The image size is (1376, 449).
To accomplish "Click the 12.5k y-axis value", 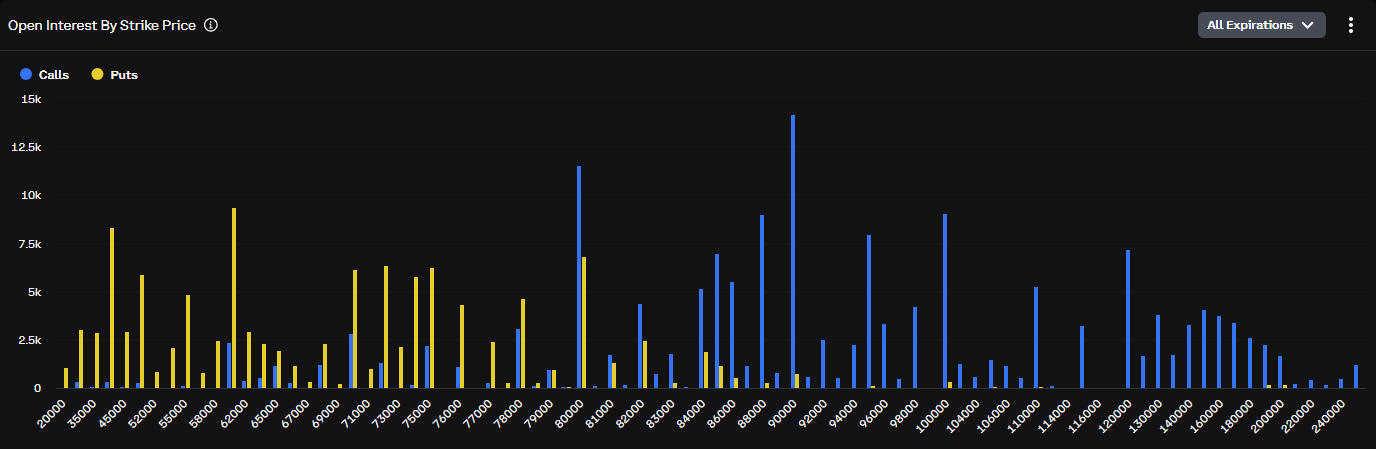I will [x=25, y=147].
